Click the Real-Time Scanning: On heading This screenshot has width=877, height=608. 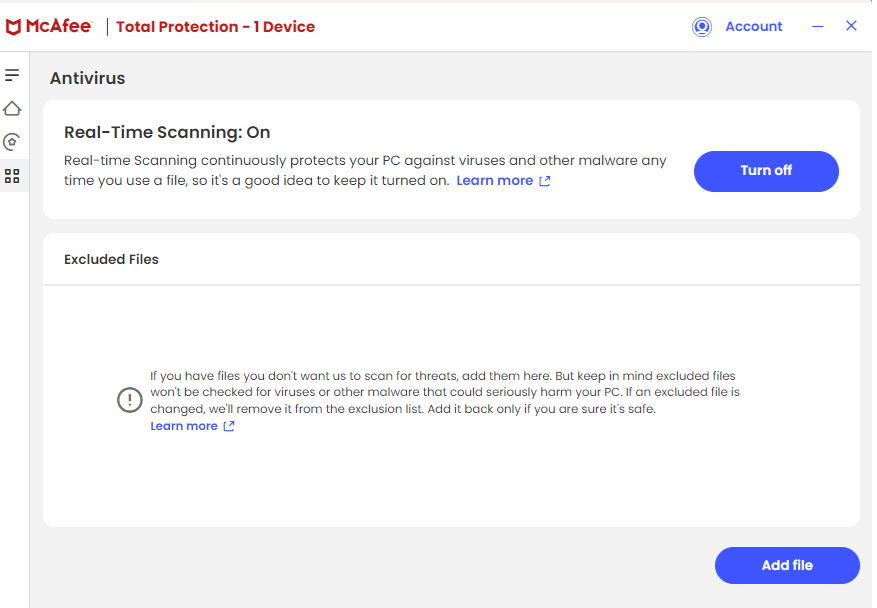[x=167, y=133]
